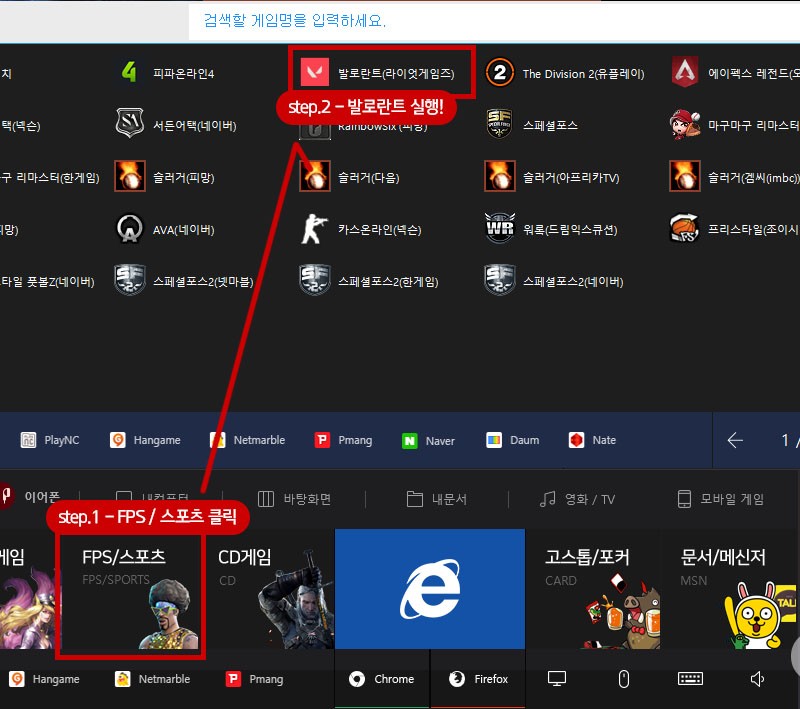The height and width of the screenshot is (709, 800).
Task: Launch Internet Explorer tile
Action: coord(430,589)
